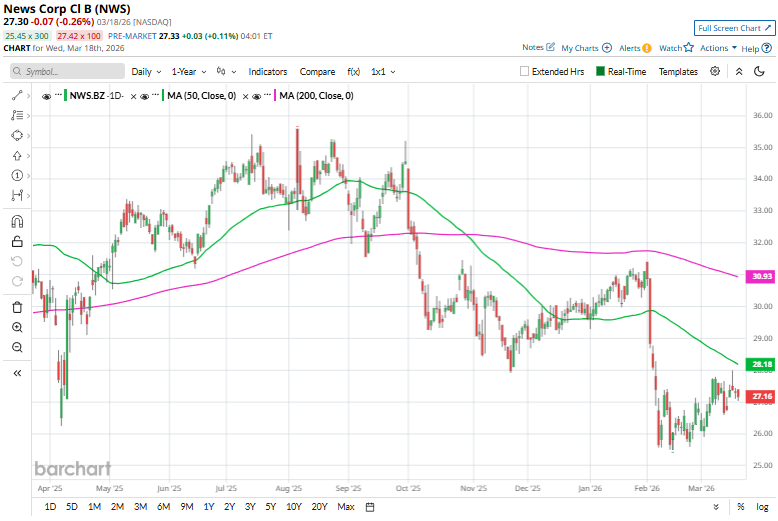
Task: Hide the MA (50, Close, 0) indicator
Action: point(145,96)
